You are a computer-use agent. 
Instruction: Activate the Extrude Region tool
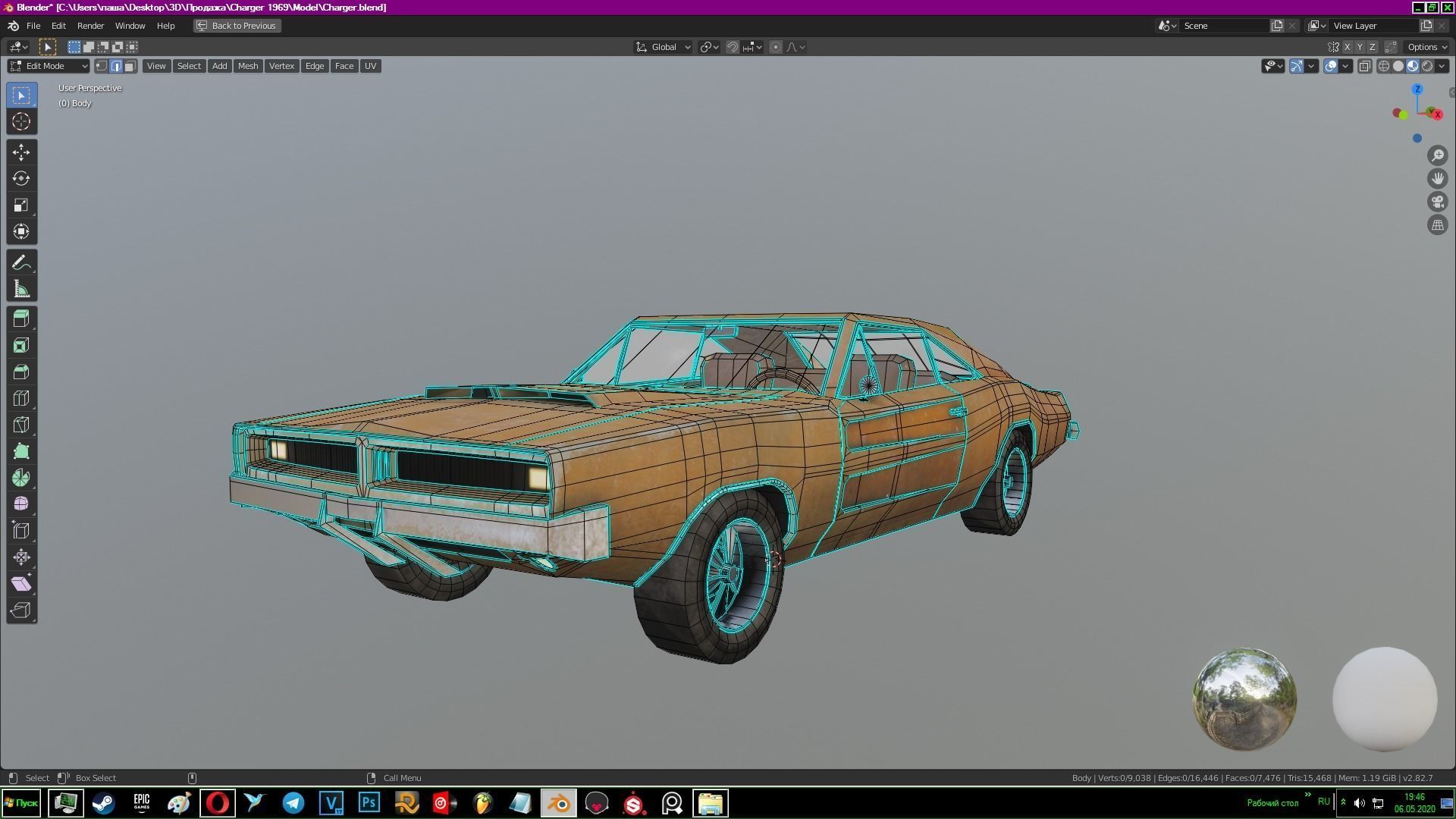coord(21,319)
